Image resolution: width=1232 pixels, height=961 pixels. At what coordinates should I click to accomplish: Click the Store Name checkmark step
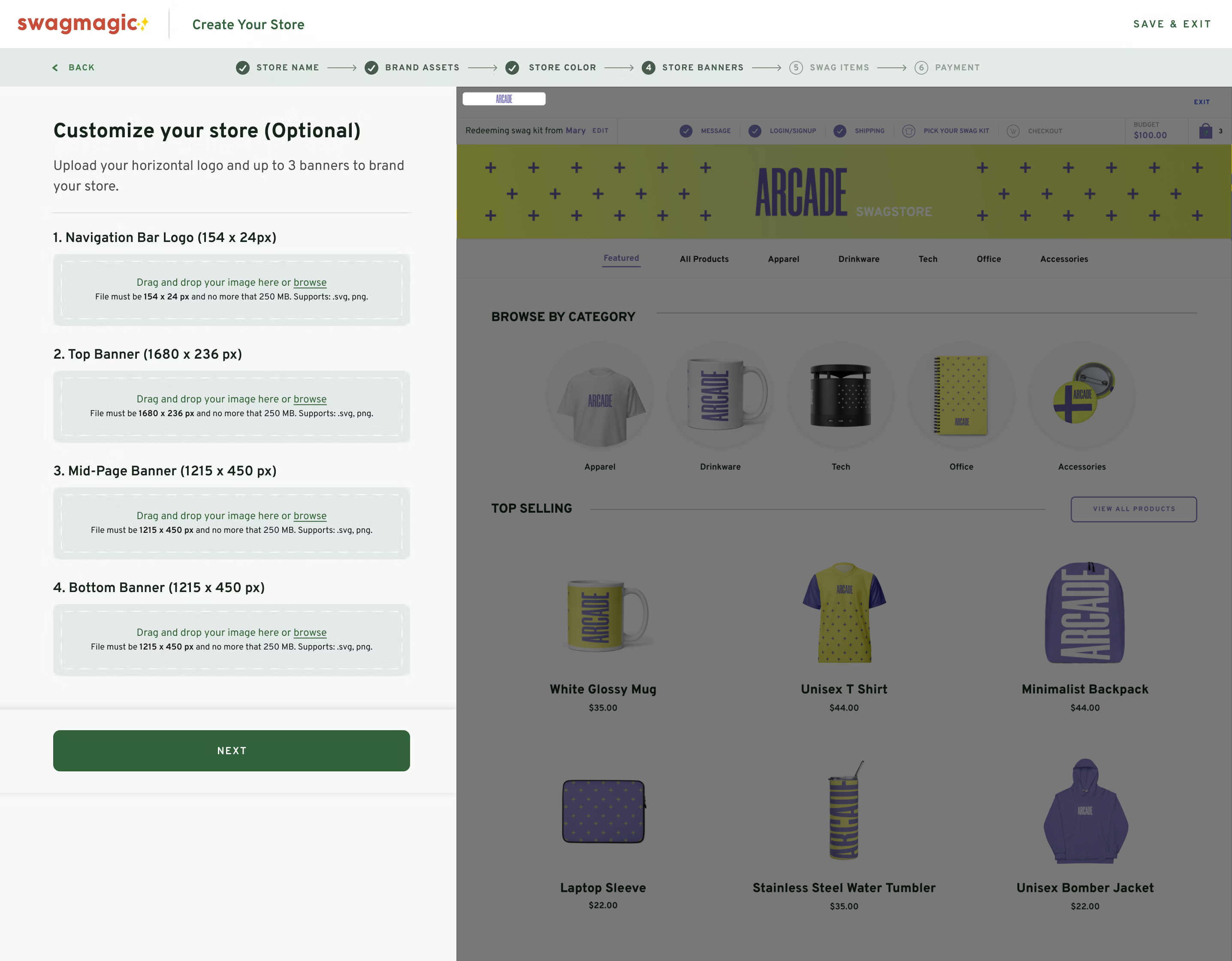click(242, 68)
